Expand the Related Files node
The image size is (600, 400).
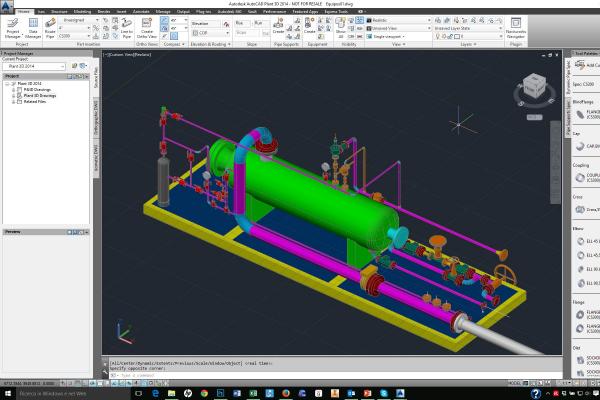click(x=12, y=99)
